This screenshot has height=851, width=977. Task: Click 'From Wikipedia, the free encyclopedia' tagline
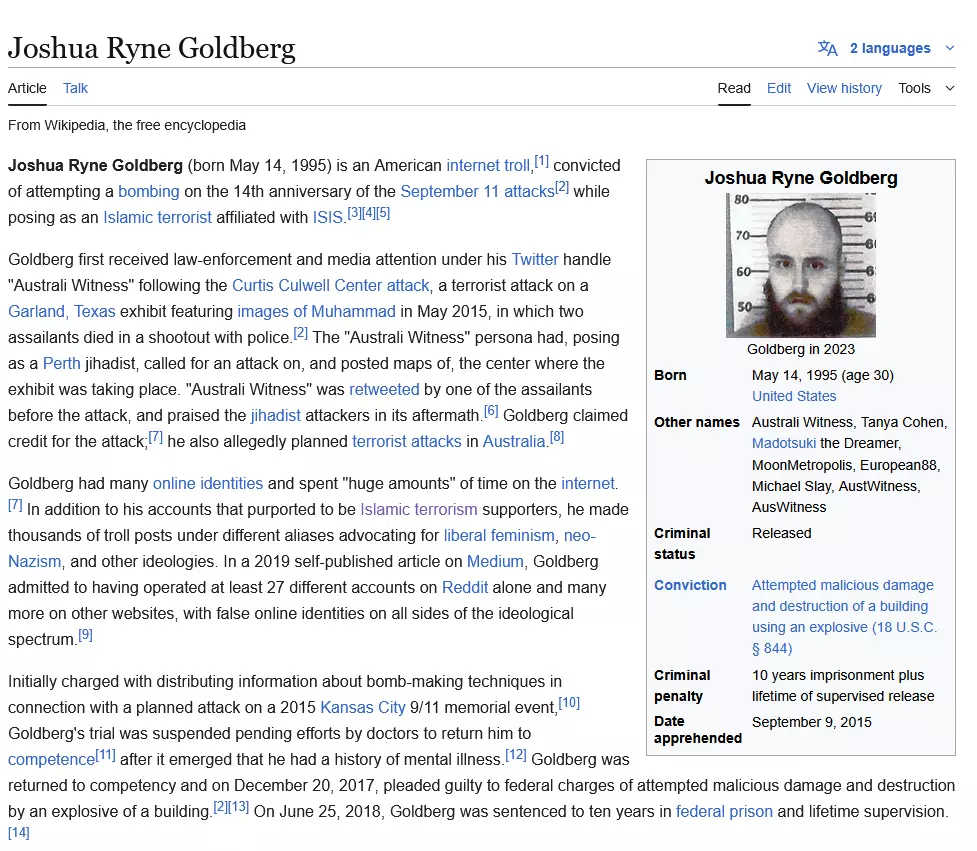[x=127, y=126]
